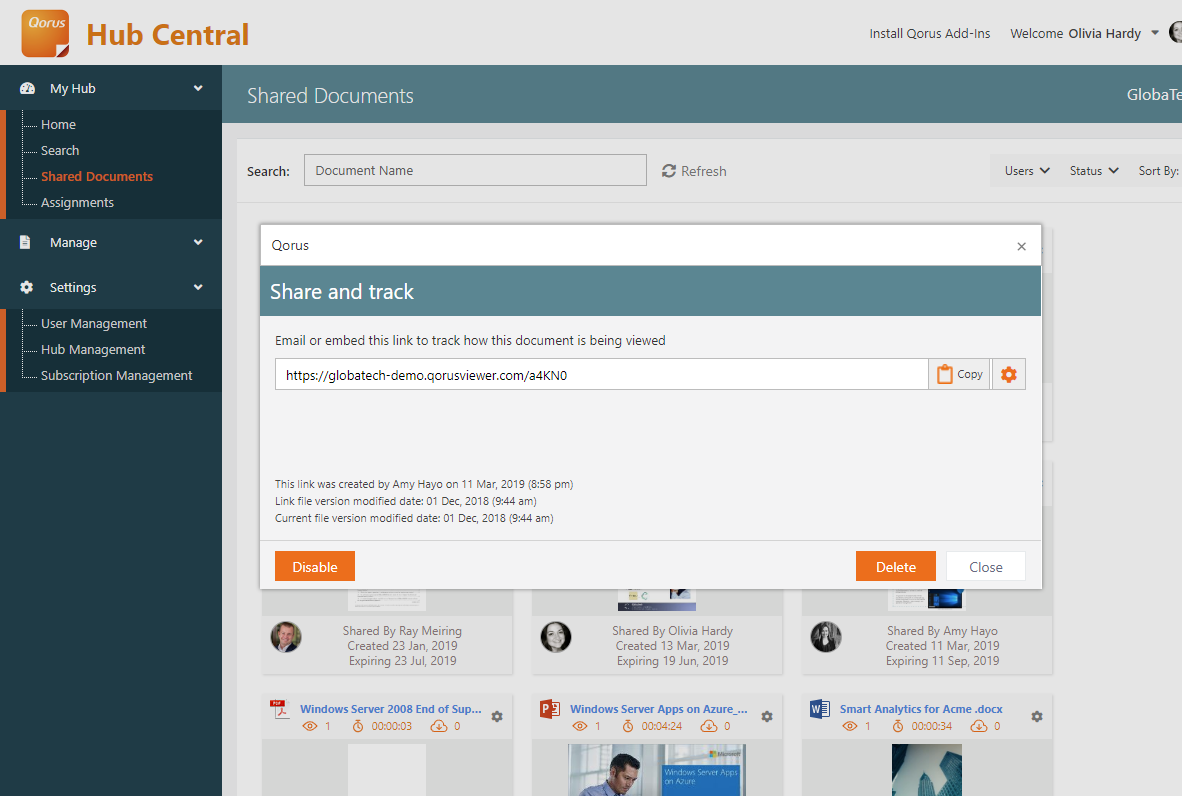Open Windows Server Apps on Azure document link
1182x796 pixels.
tap(659, 709)
